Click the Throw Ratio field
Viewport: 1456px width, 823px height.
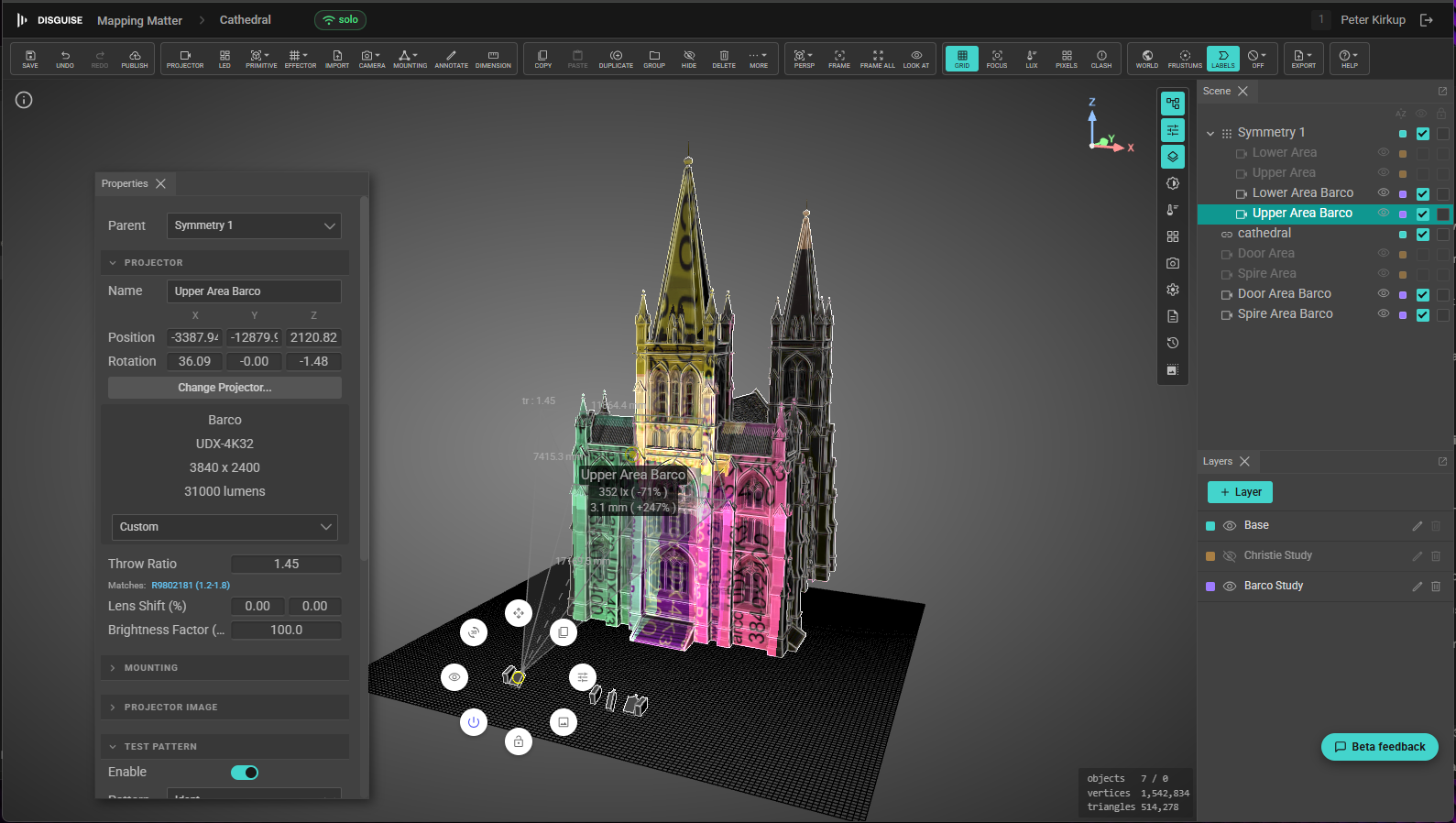tap(286, 564)
